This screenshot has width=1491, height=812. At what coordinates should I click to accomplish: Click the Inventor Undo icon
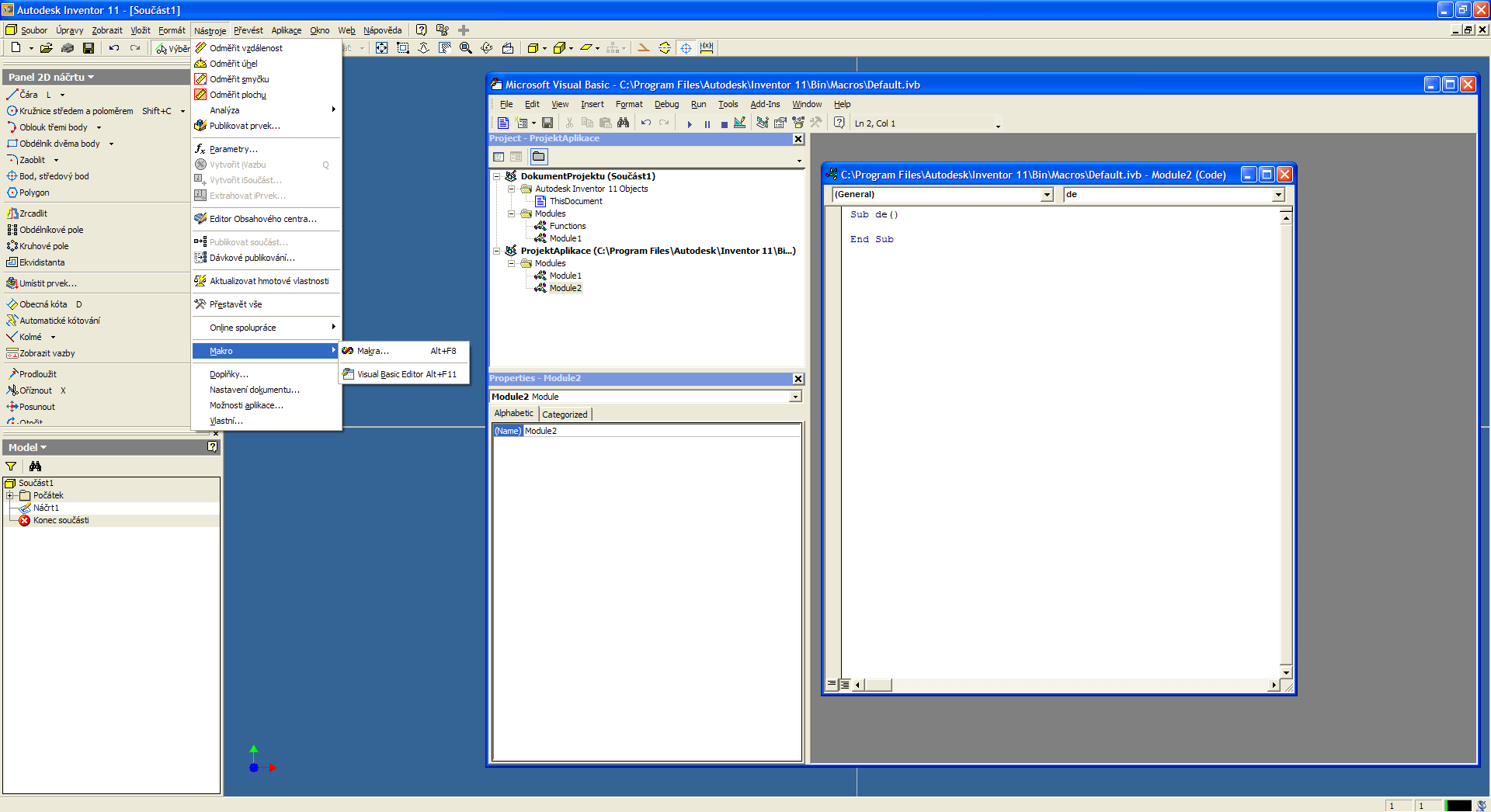pyautogui.click(x=114, y=48)
